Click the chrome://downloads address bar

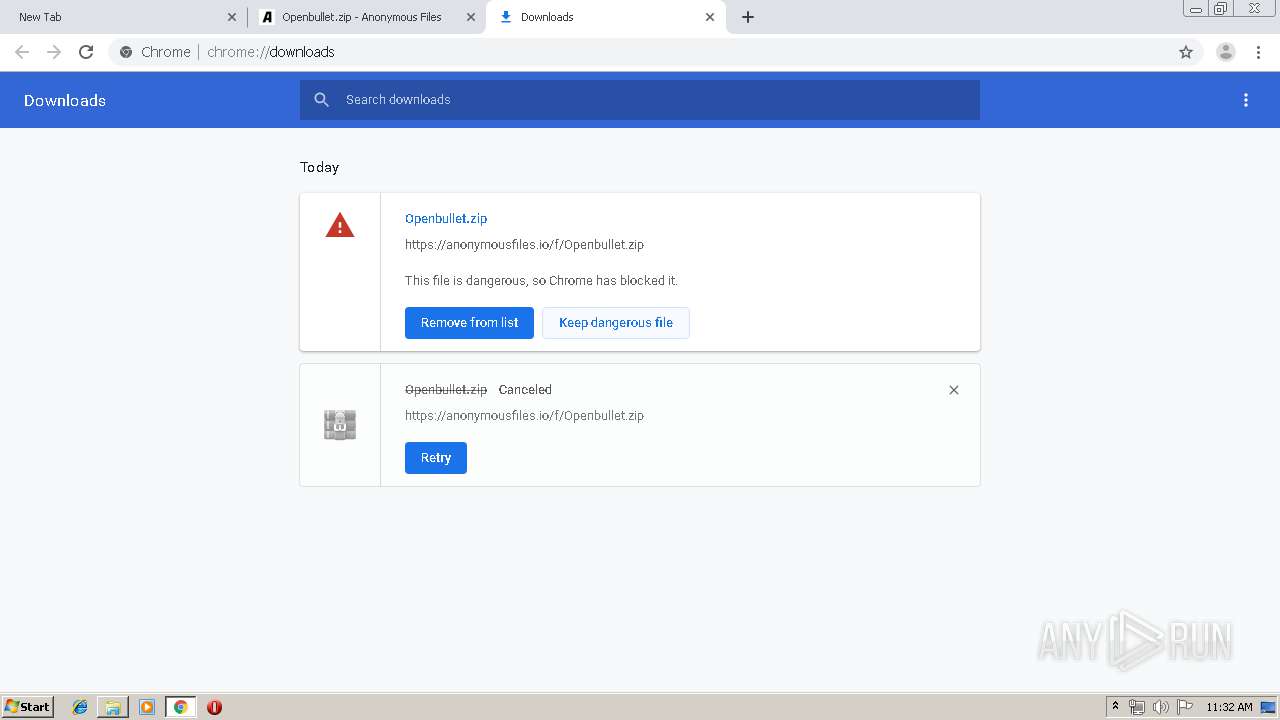[x=640, y=52]
